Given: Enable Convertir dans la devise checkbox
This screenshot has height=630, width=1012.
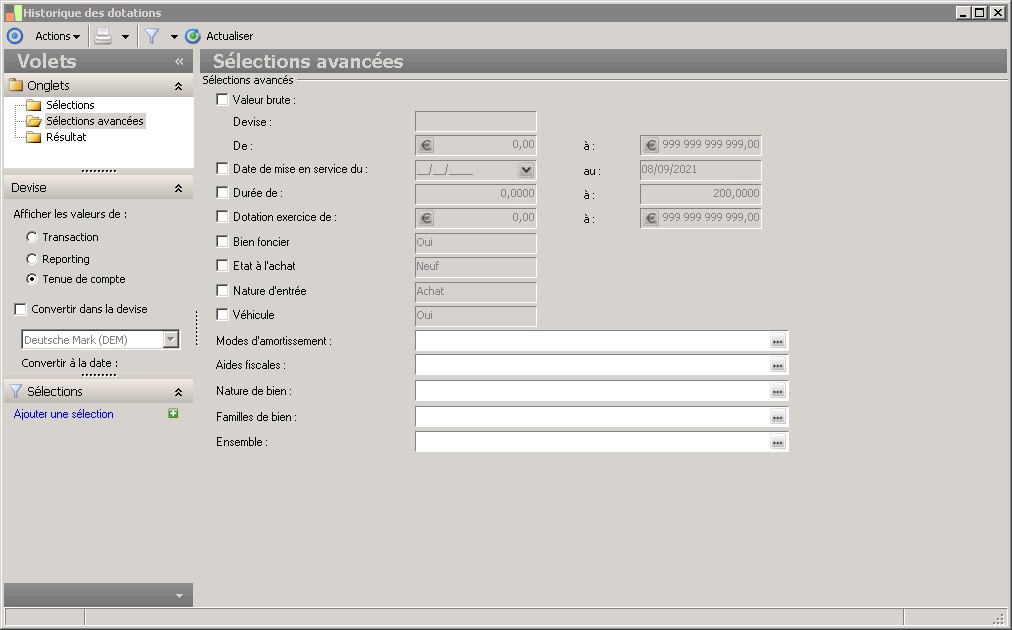Looking at the screenshot, I should 20,309.
